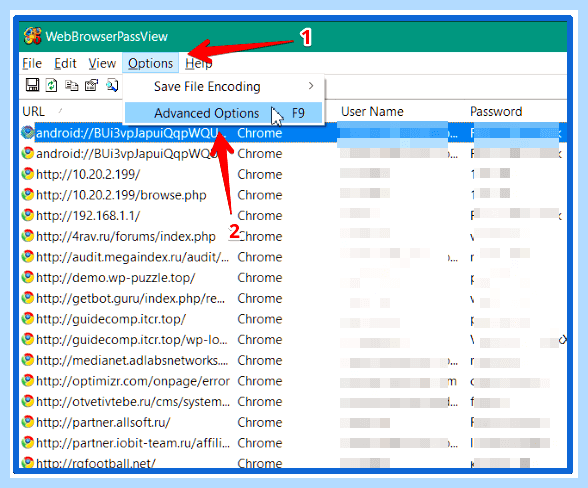Select the http://guidecomp.itcr.top/wp-lo... URL

132,339
